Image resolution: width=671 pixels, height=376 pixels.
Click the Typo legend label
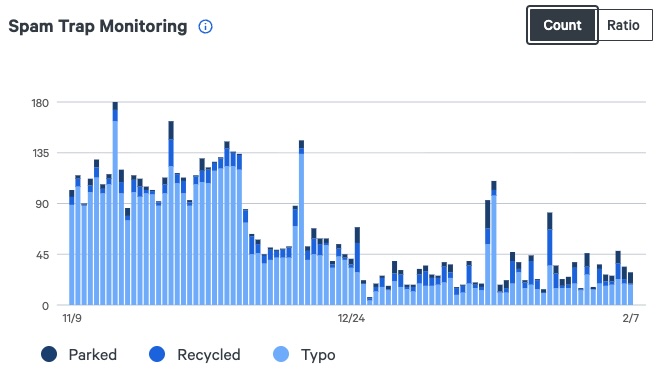click(x=318, y=355)
